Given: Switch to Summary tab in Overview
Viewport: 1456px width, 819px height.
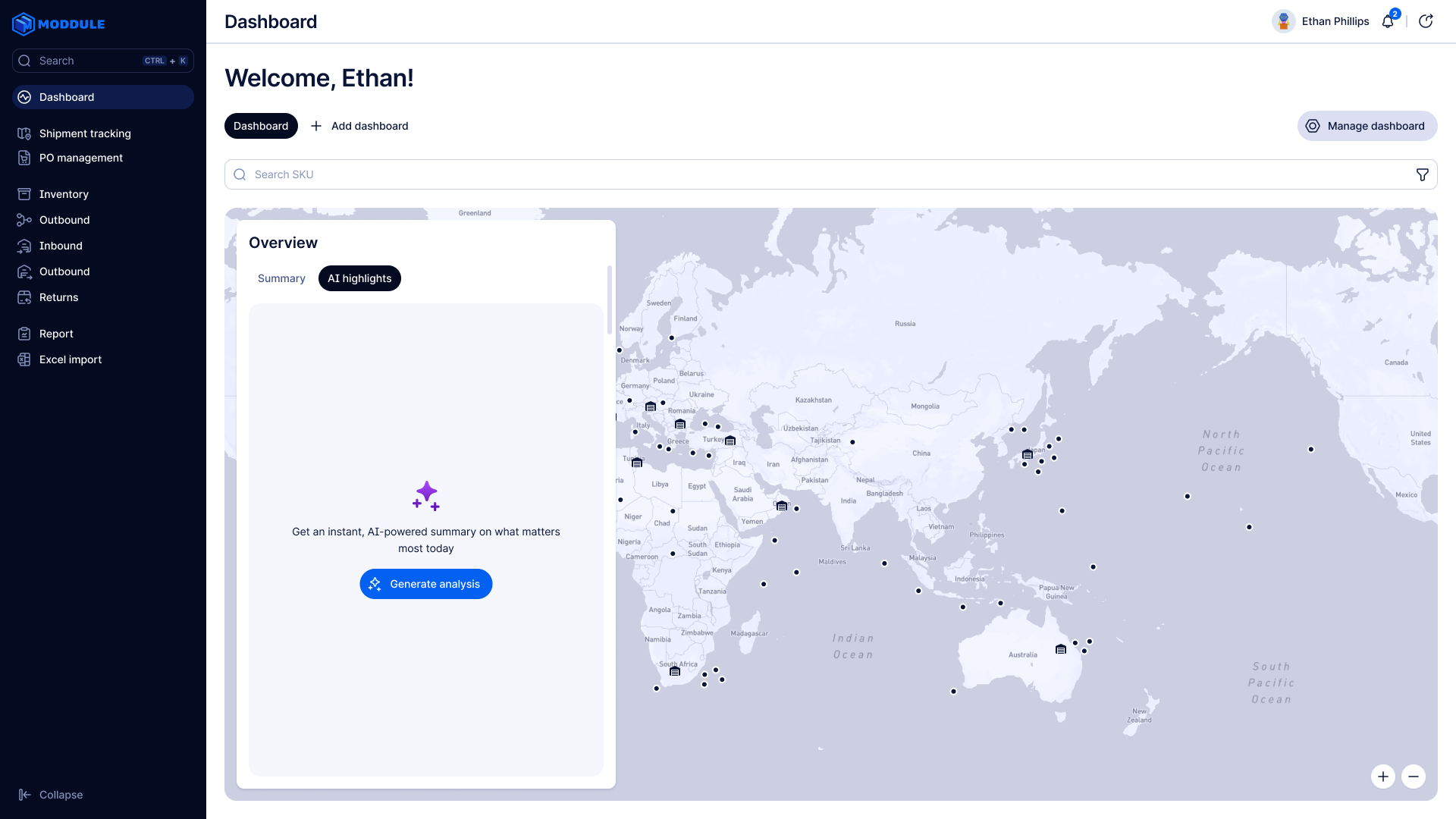Looking at the screenshot, I should coord(281,278).
